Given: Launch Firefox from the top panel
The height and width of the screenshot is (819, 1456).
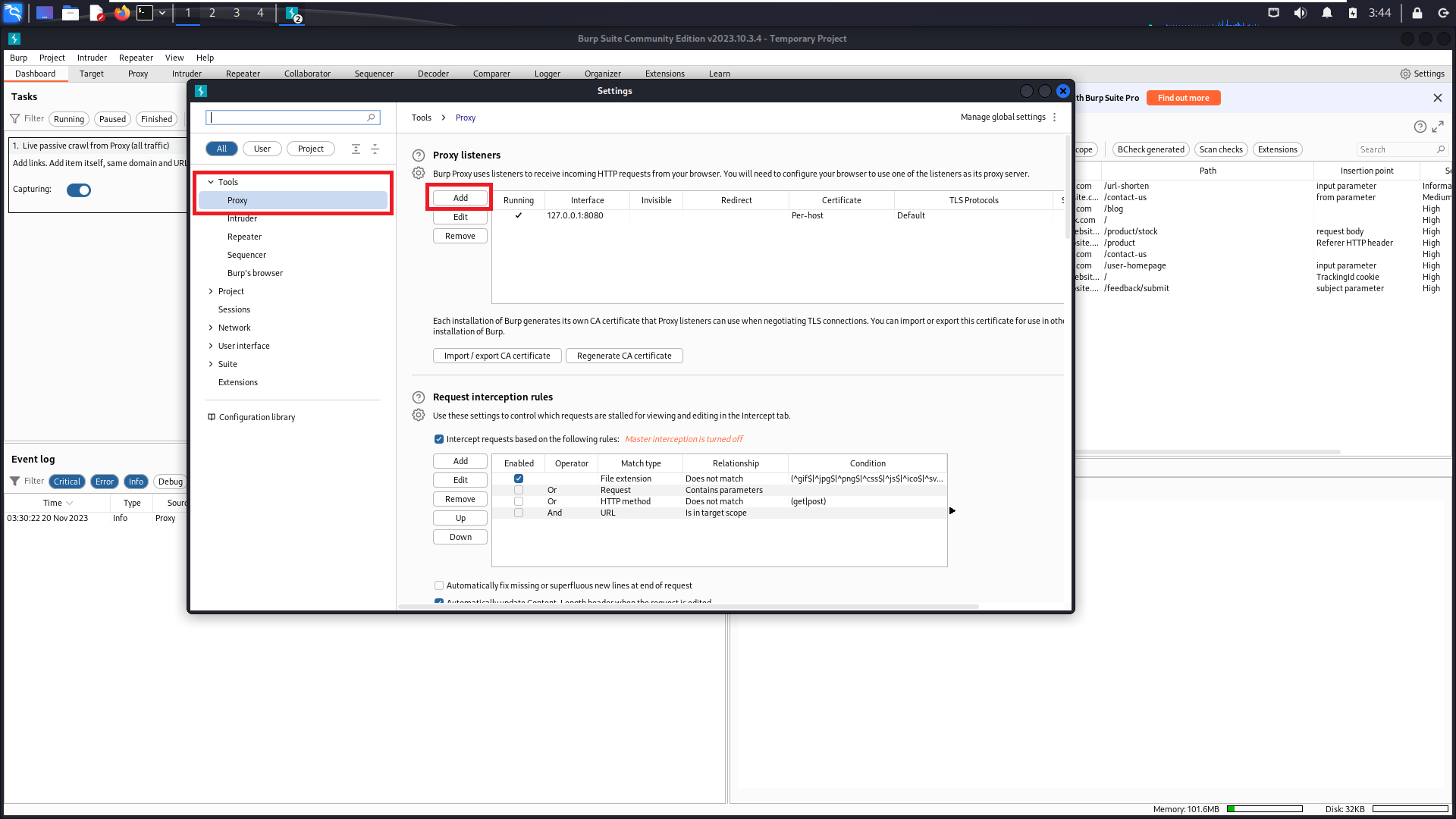Looking at the screenshot, I should (x=121, y=12).
